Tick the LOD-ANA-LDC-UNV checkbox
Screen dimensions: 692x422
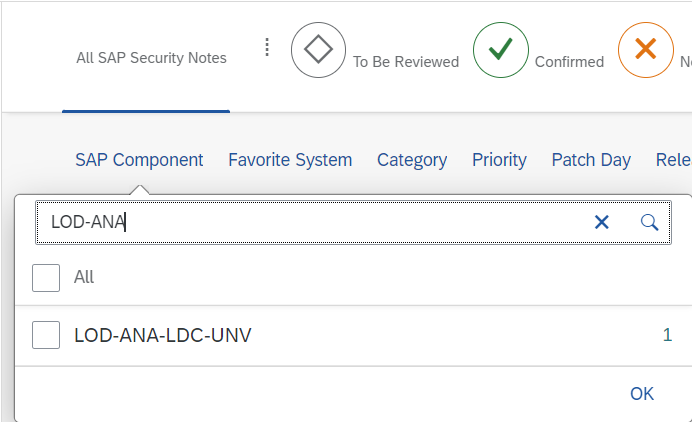(46, 335)
